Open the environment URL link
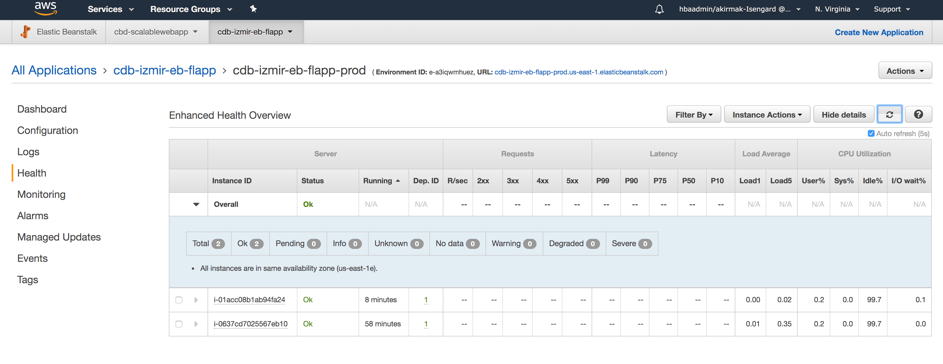 (579, 72)
